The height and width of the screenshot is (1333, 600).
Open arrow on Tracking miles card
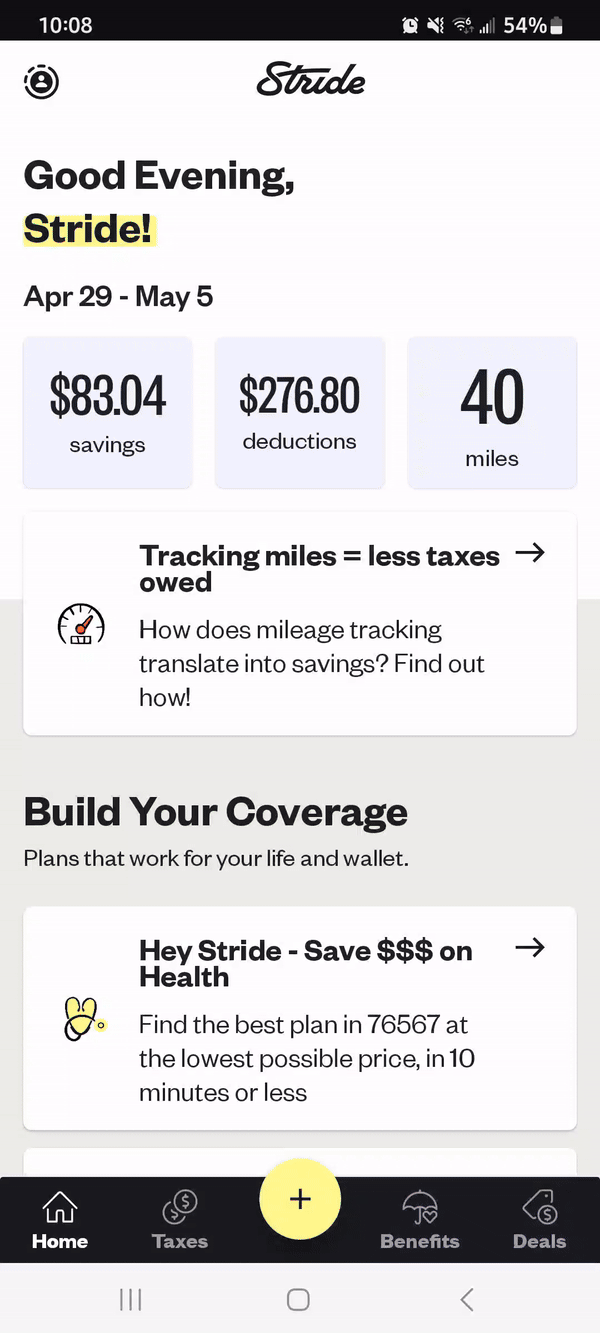tap(530, 553)
